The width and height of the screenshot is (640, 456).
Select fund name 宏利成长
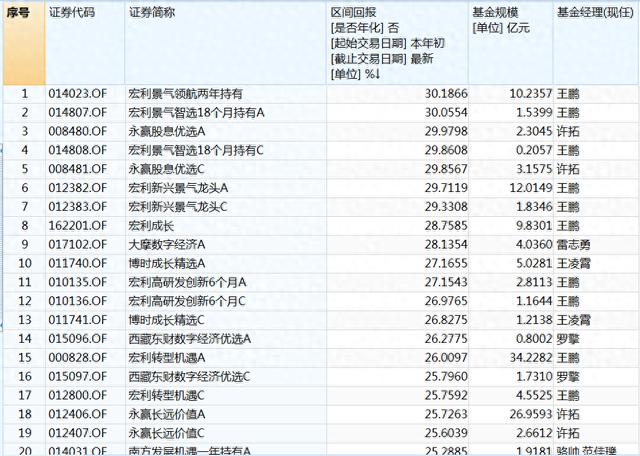point(151,226)
